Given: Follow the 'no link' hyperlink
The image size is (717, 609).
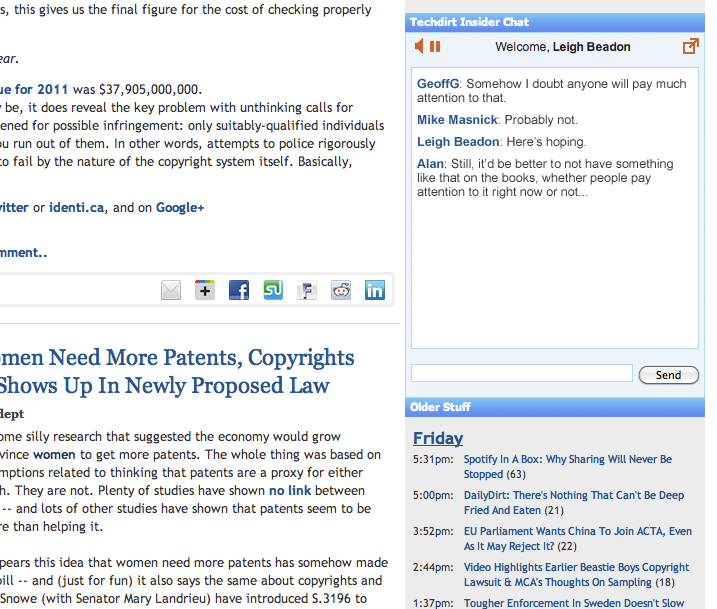Looking at the screenshot, I should coord(290,491).
